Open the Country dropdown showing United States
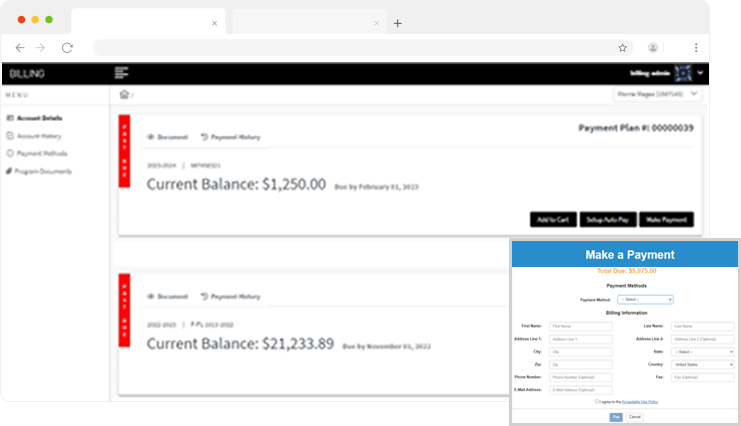Viewport: 741px width, 426px height. pyautogui.click(x=703, y=365)
